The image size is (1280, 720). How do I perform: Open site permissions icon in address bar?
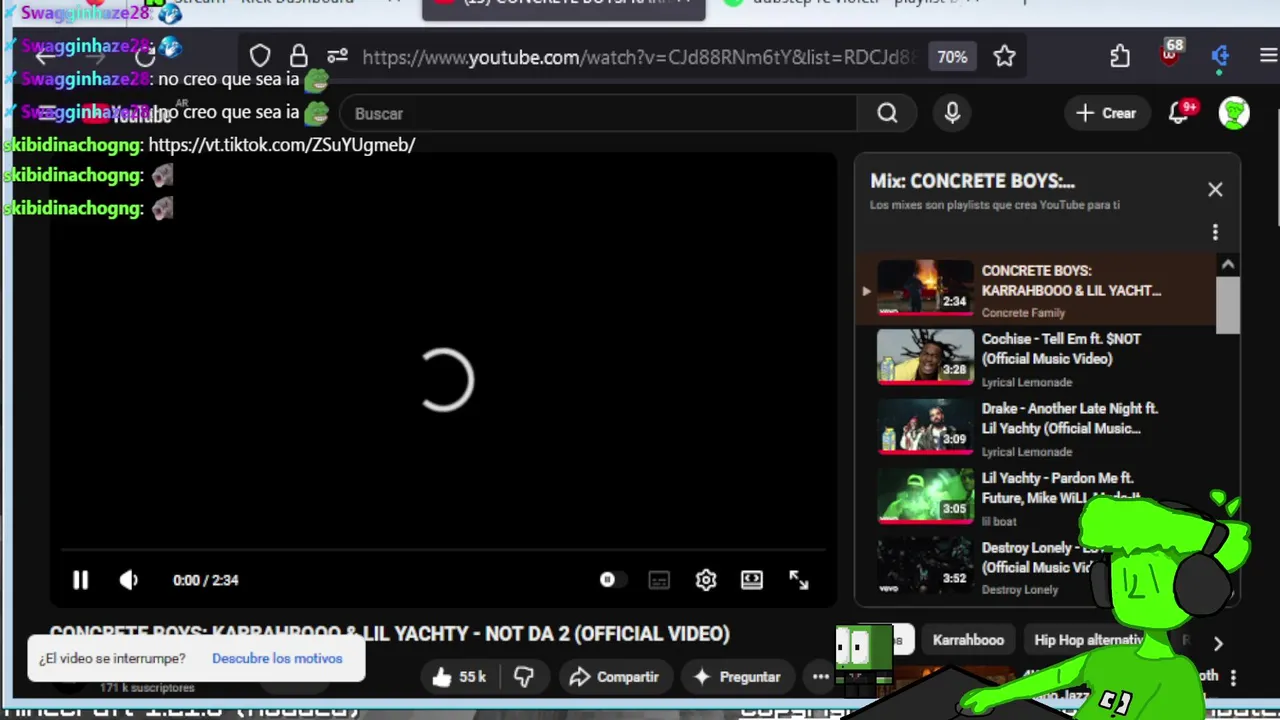[x=337, y=56]
